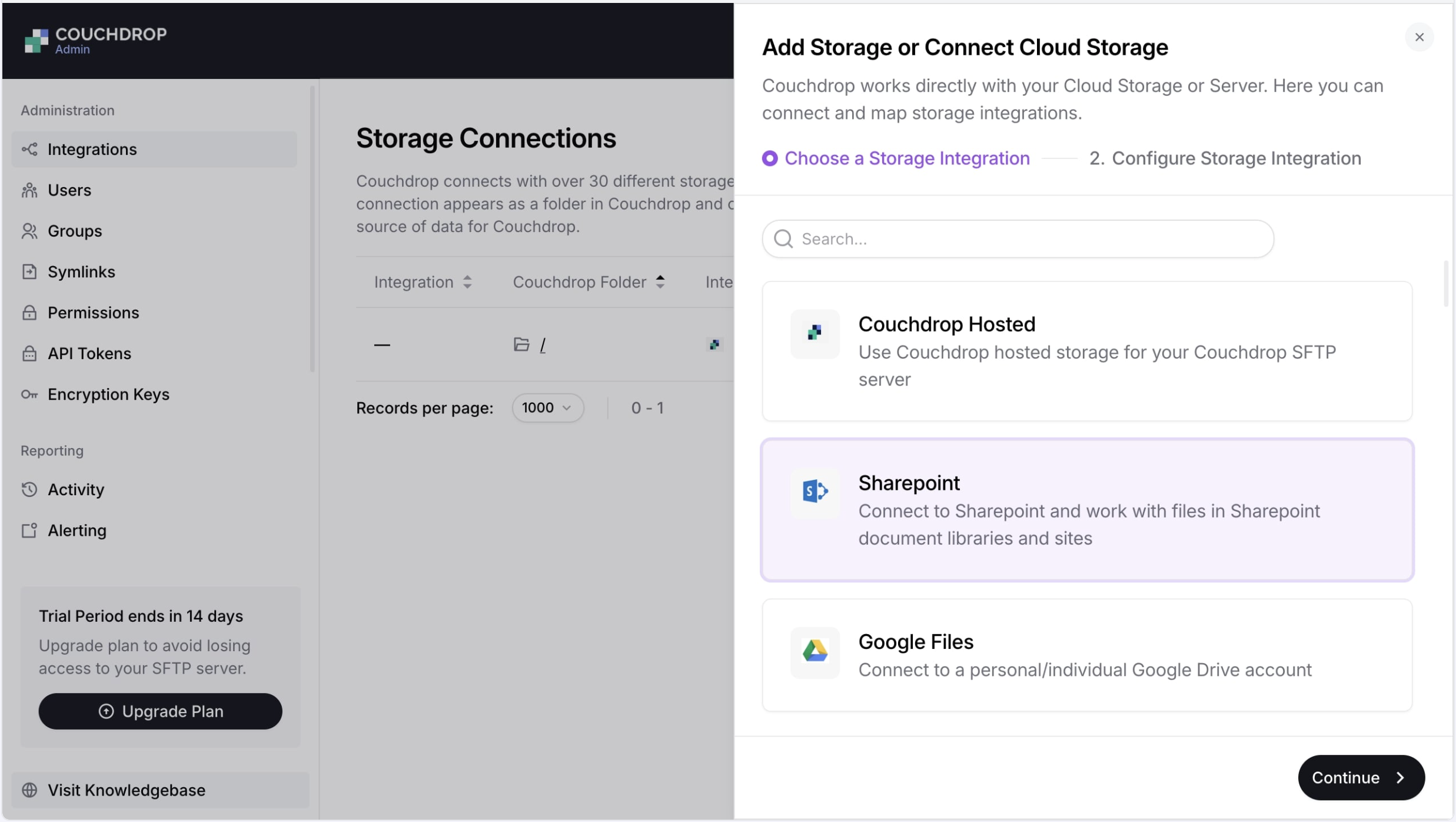Open the Encryption Keys key icon

(x=29, y=395)
